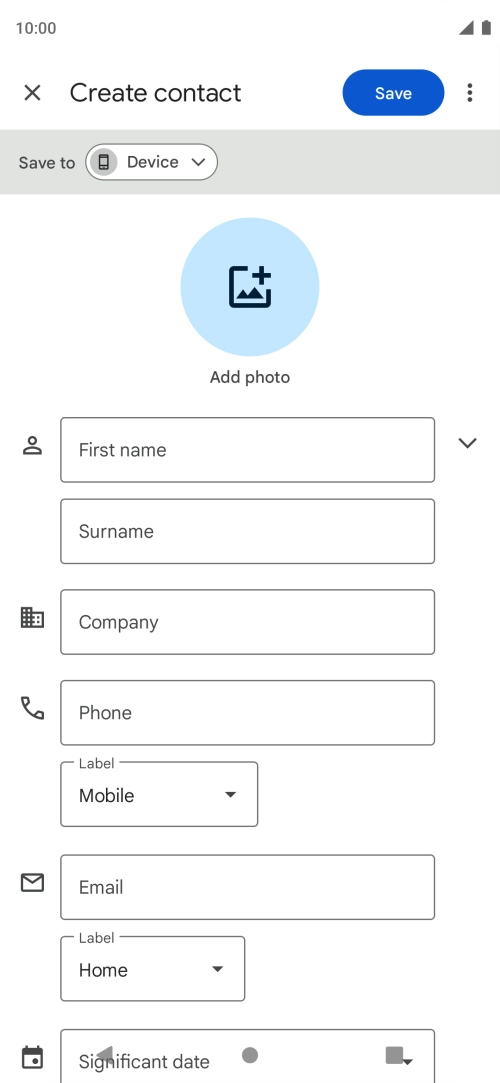Open the Save to Device account dropdown
The height and width of the screenshot is (1083, 500).
coord(151,162)
